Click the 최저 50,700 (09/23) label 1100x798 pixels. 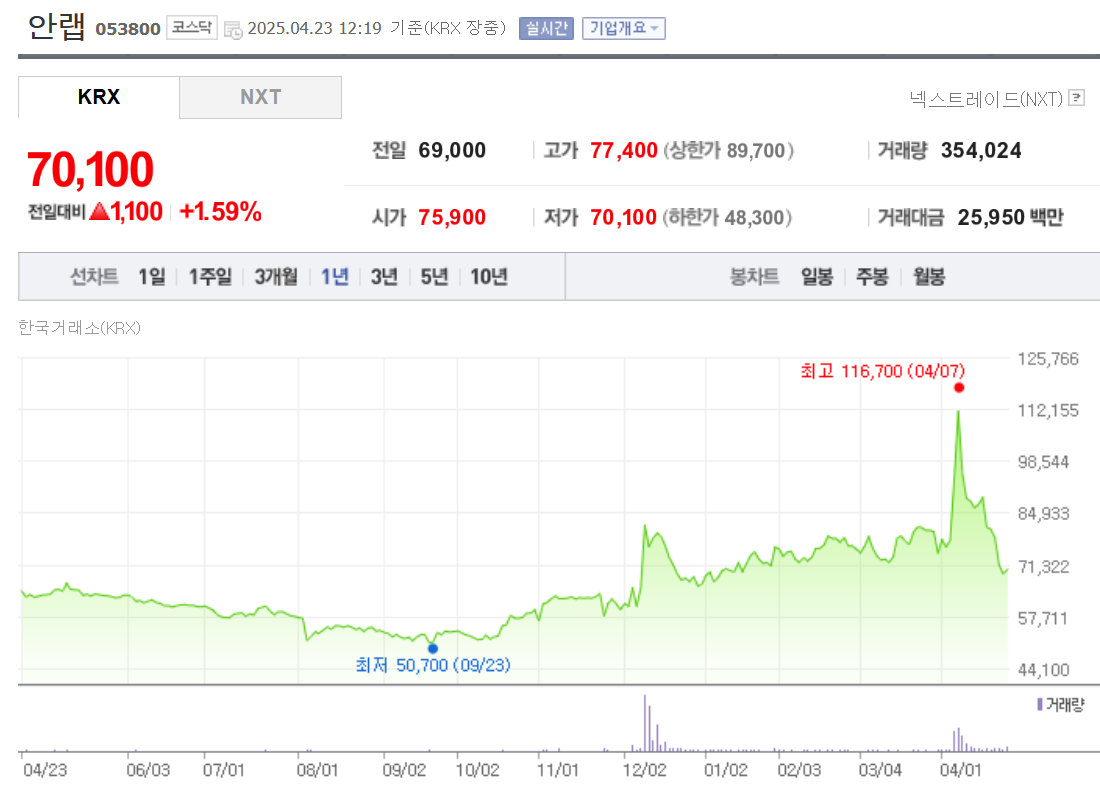click(x=433, y=665)
